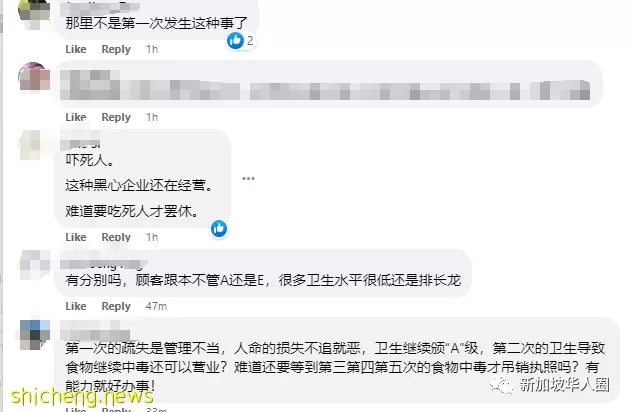The height and width of the screenshot is (412, 630).
Task: Reply to the 很多卫生水平很低 comment
Action: pyautogui.click(x=116, y=306)
